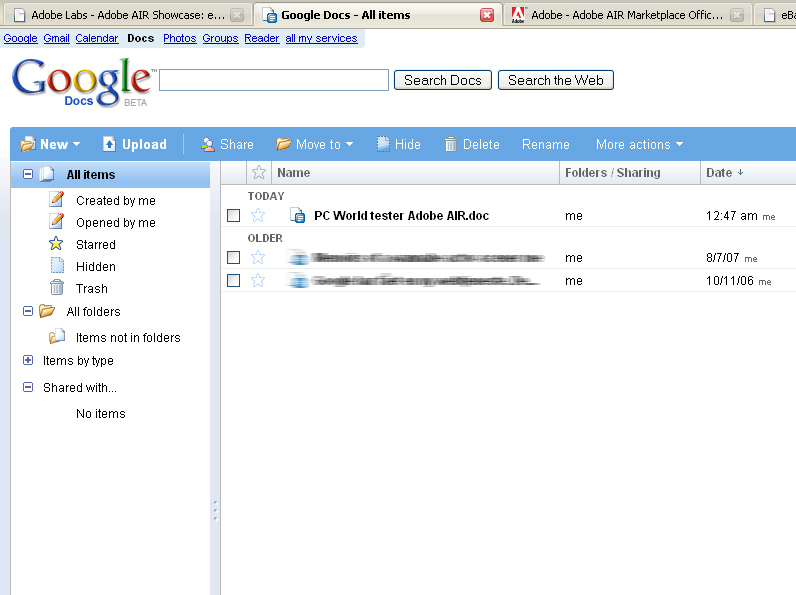Click the All folders open-folder icon
The width and height of the screenshot is (796, 595).
[47, 311]
